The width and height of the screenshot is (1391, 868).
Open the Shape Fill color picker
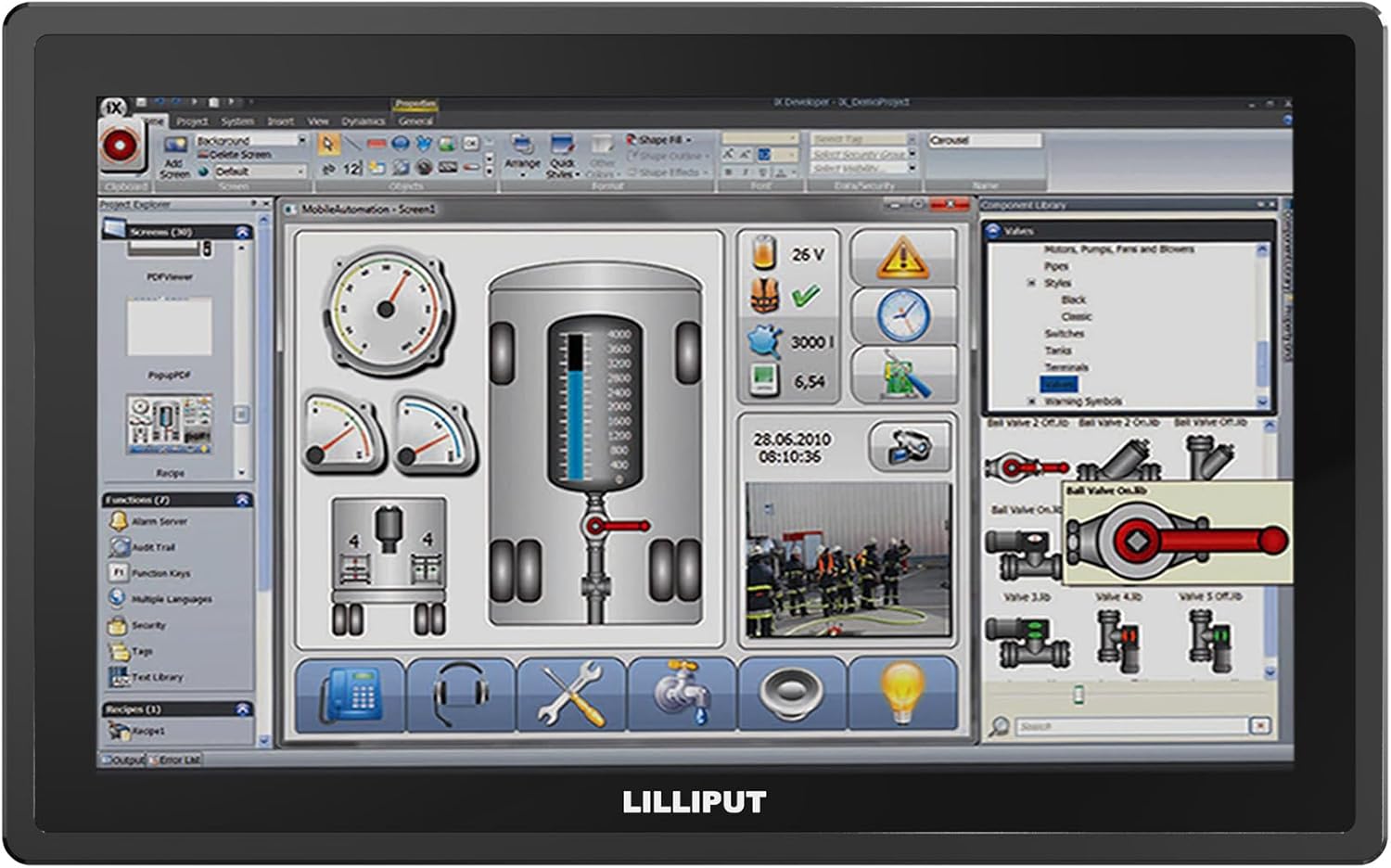[x=663, y=137]
